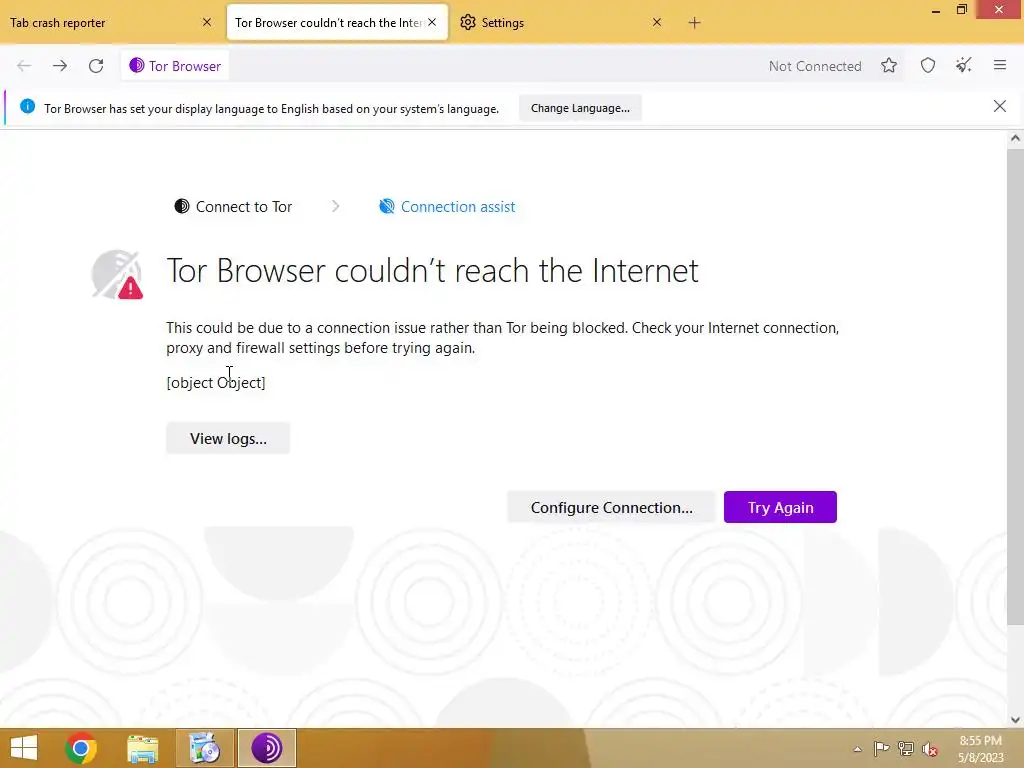Go back using the back arrow

[x=24, y=66]
